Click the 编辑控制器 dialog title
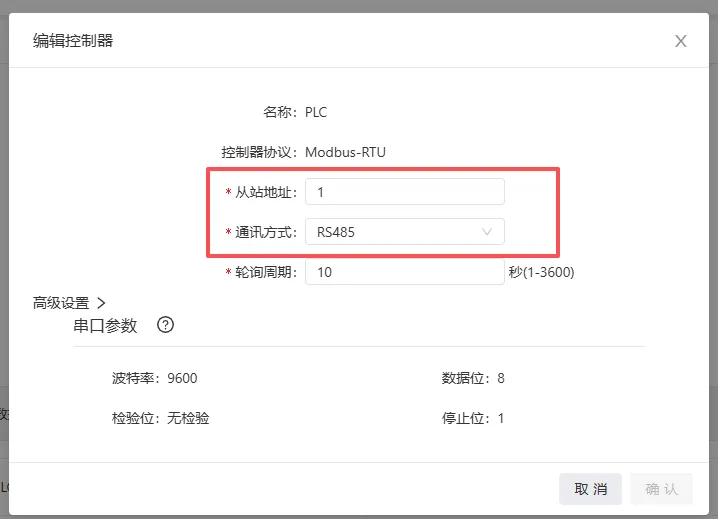The width and height of the screenshot is (718, 519). pos(73,41)
